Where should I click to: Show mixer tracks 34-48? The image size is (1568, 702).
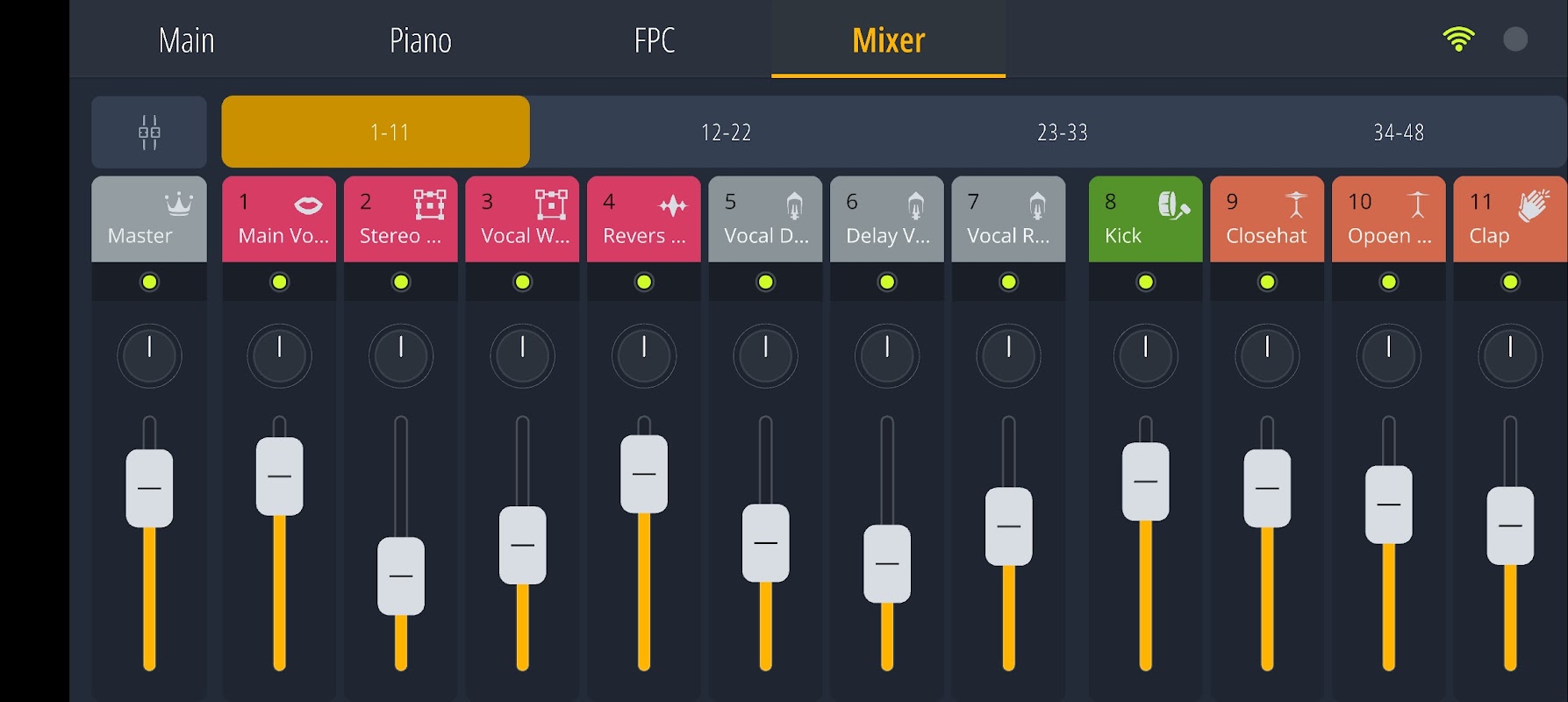pos(1399,133)
